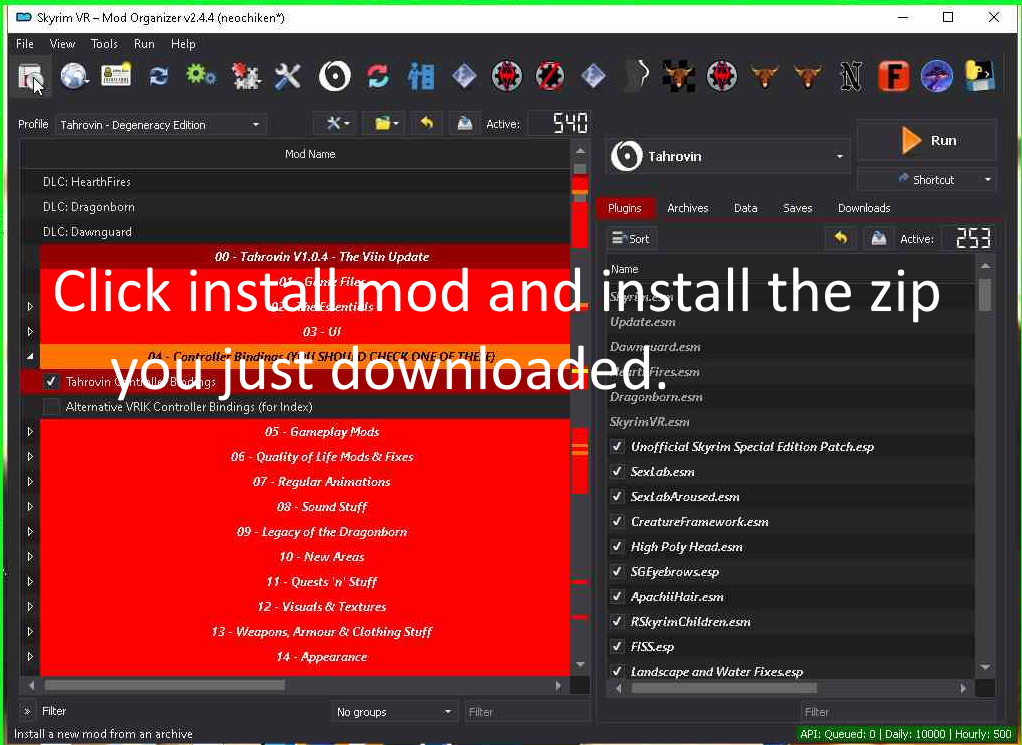Enable Alternative VRIK Controller Bindings checkbox
Viewport: 1022px width, 745px height.
51,407
